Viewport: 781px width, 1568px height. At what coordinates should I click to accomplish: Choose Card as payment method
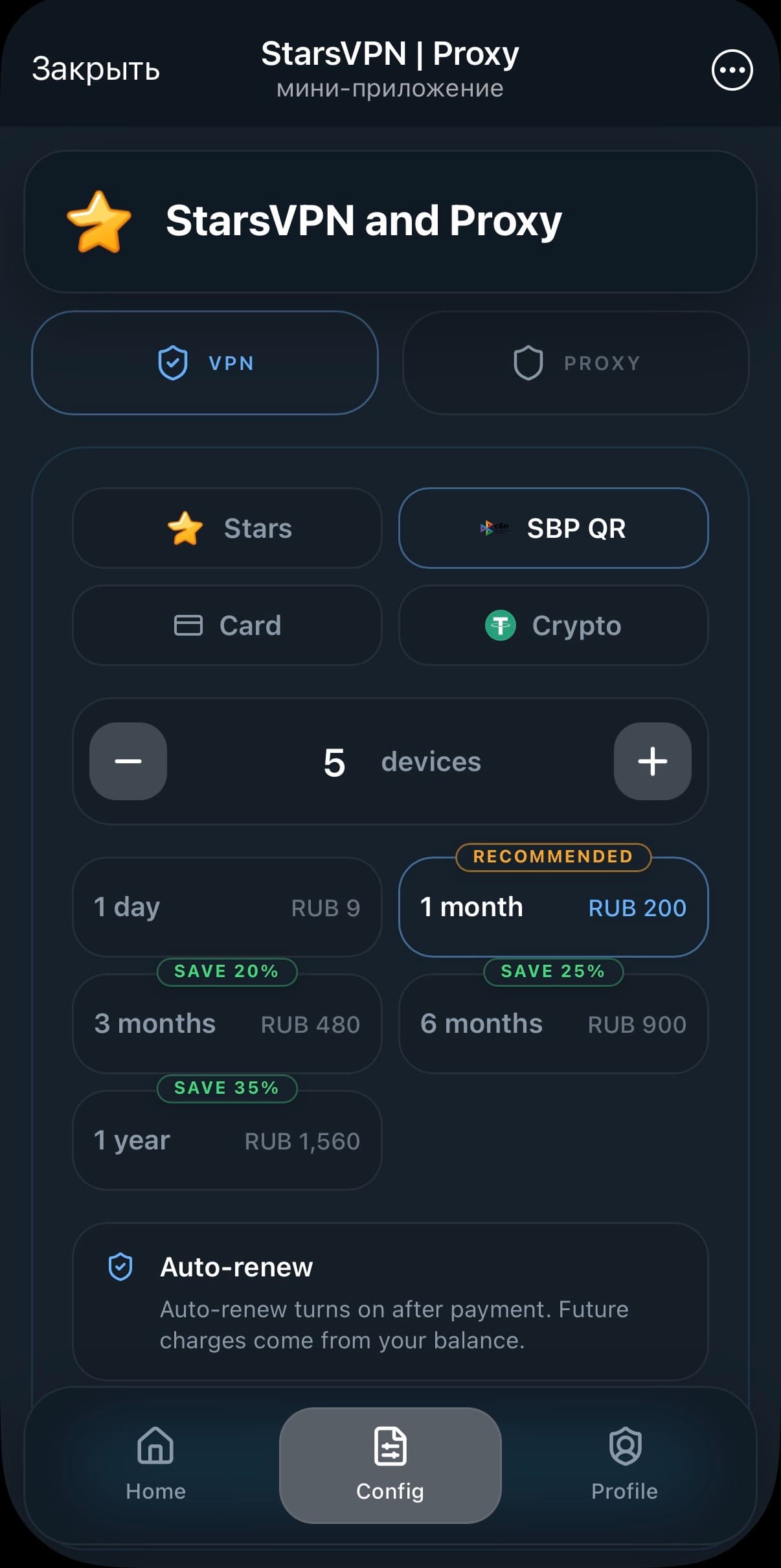pyautogui.click(x=227, y=625)
